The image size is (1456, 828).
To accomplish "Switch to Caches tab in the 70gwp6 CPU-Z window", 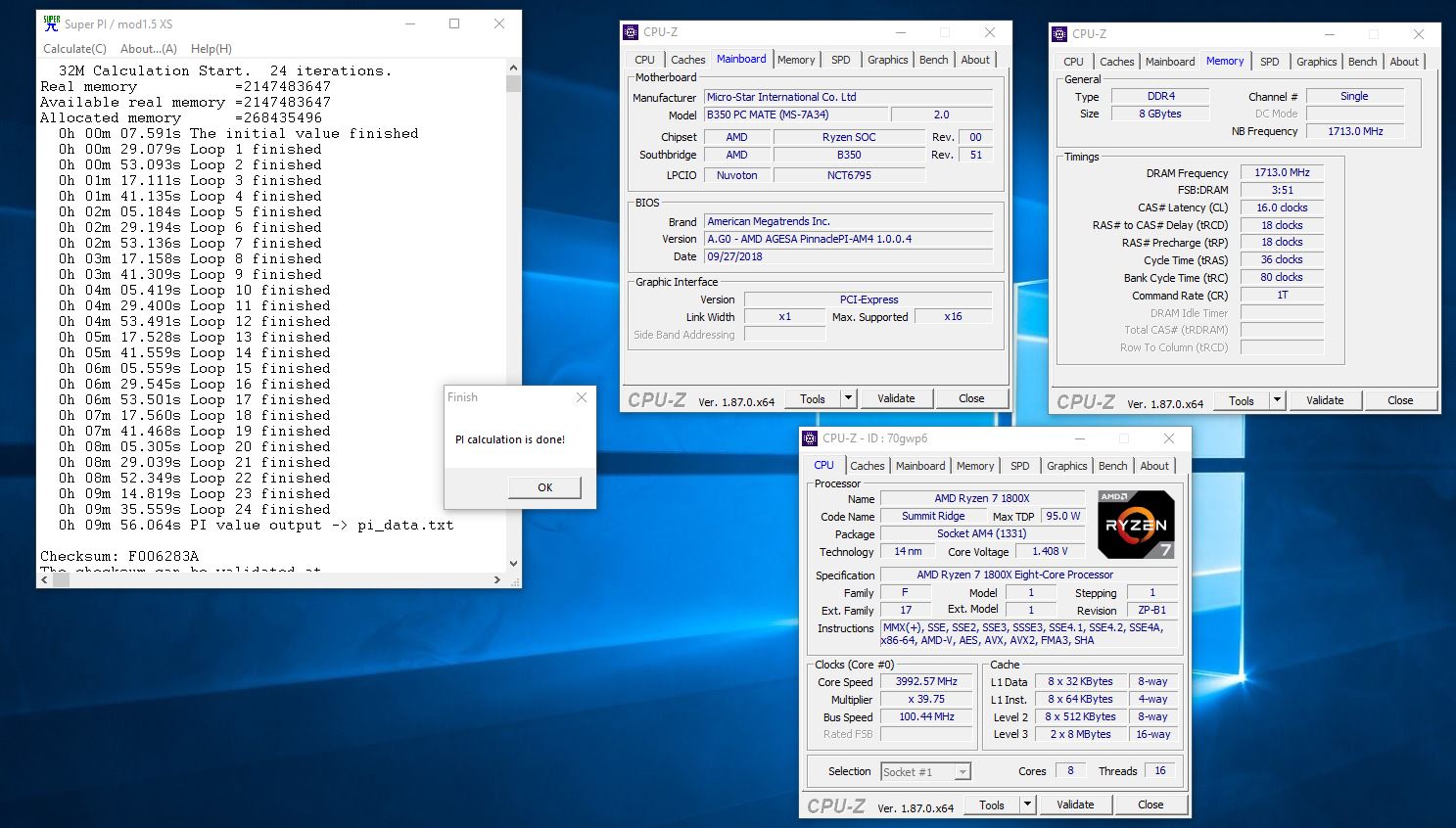I will click(x=868, y=466).
